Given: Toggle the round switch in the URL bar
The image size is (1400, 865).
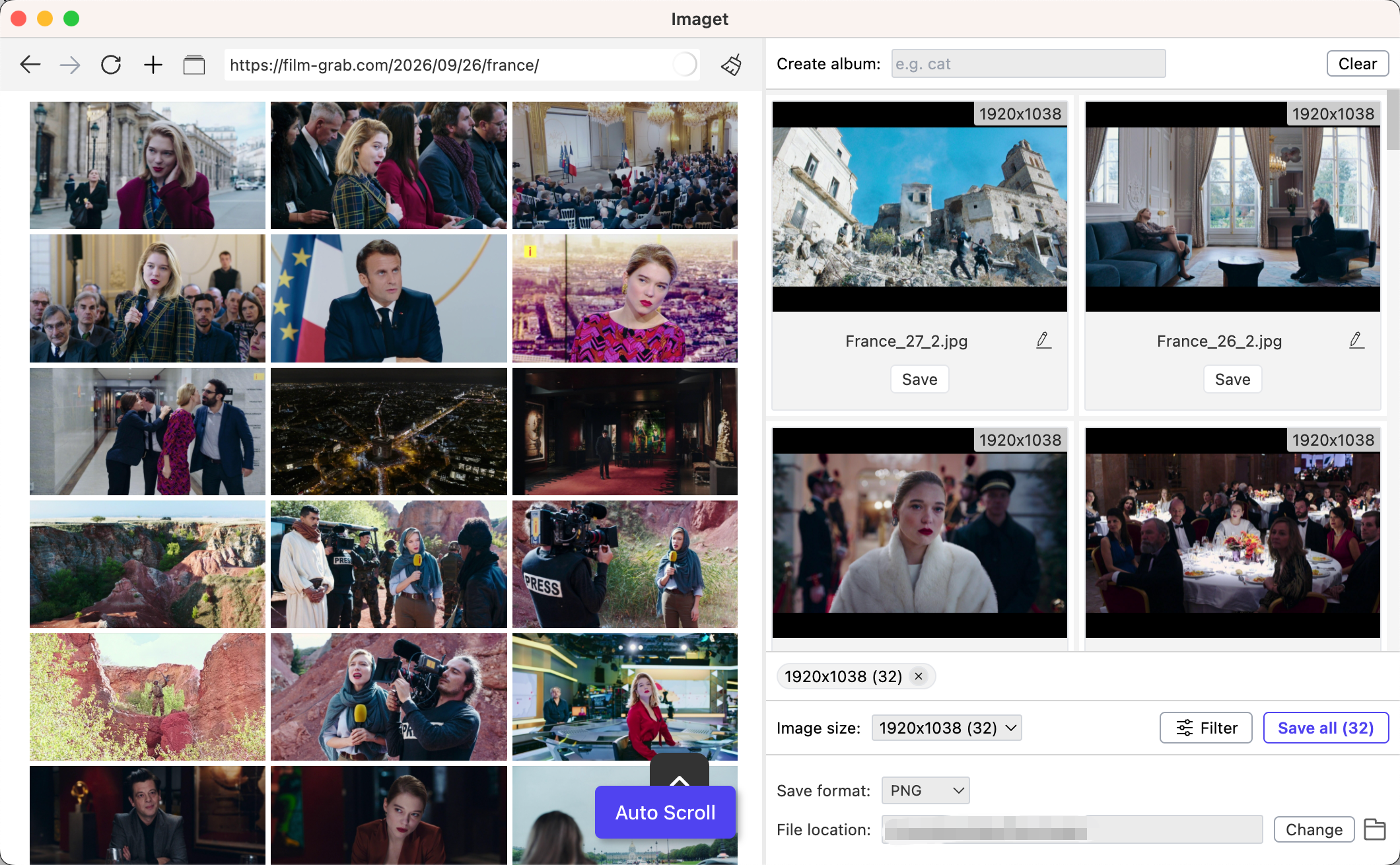Looking at the screenshot, I should coord(685,65).
